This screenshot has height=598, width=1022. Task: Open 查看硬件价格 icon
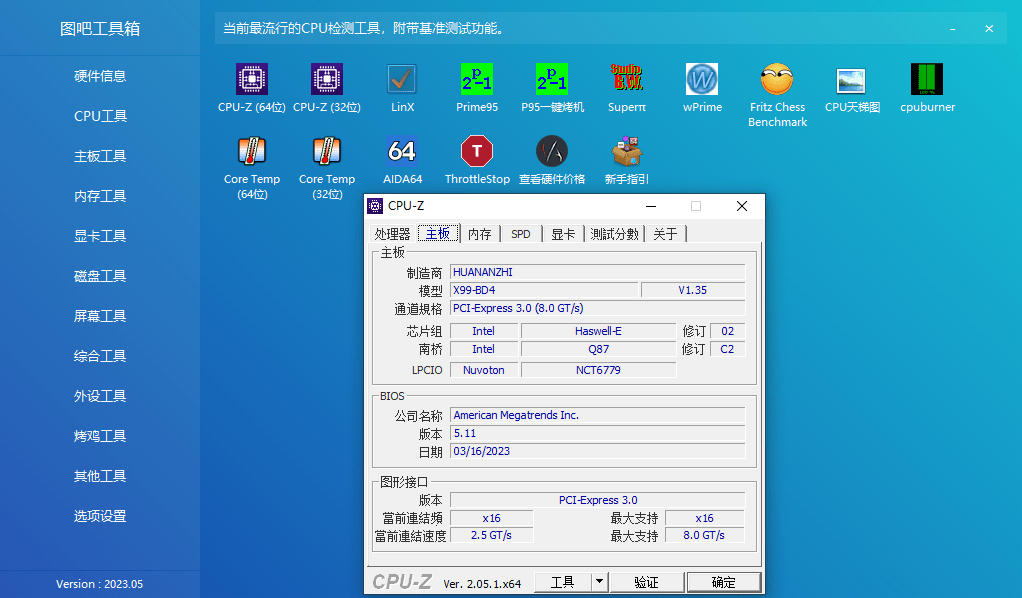[552, 151]
